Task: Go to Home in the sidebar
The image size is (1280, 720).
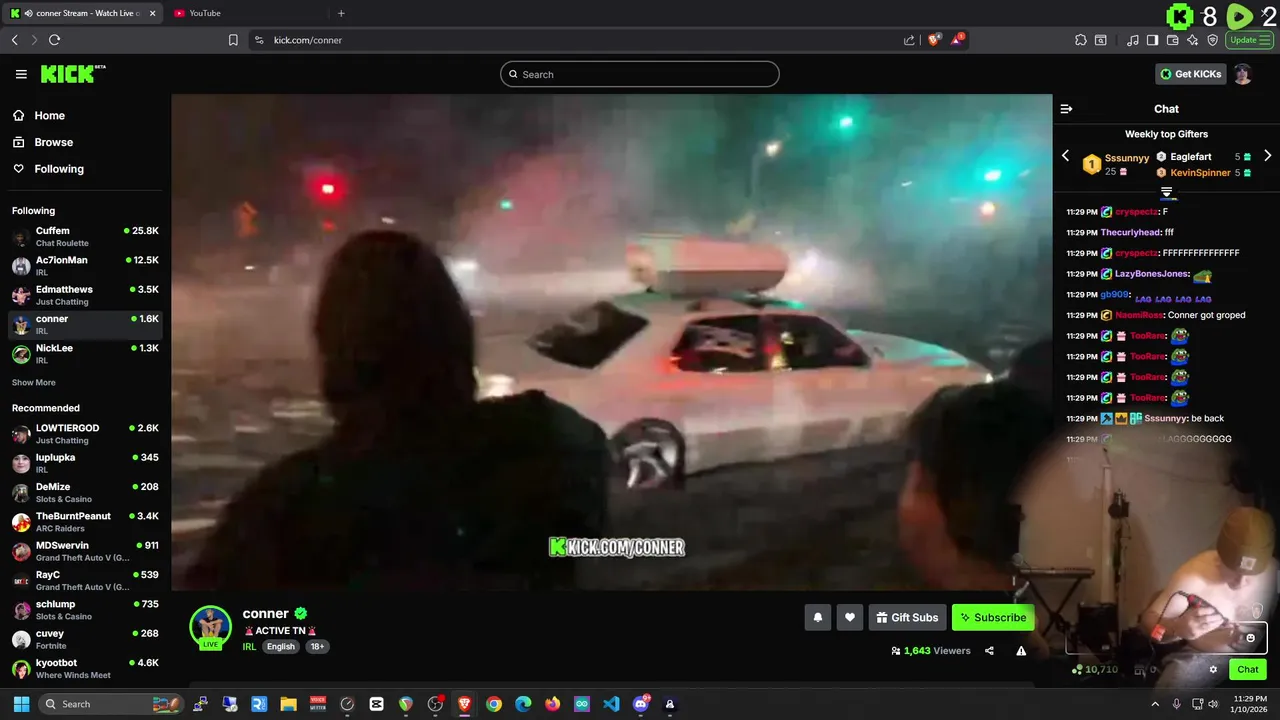Action: point(49,115)
